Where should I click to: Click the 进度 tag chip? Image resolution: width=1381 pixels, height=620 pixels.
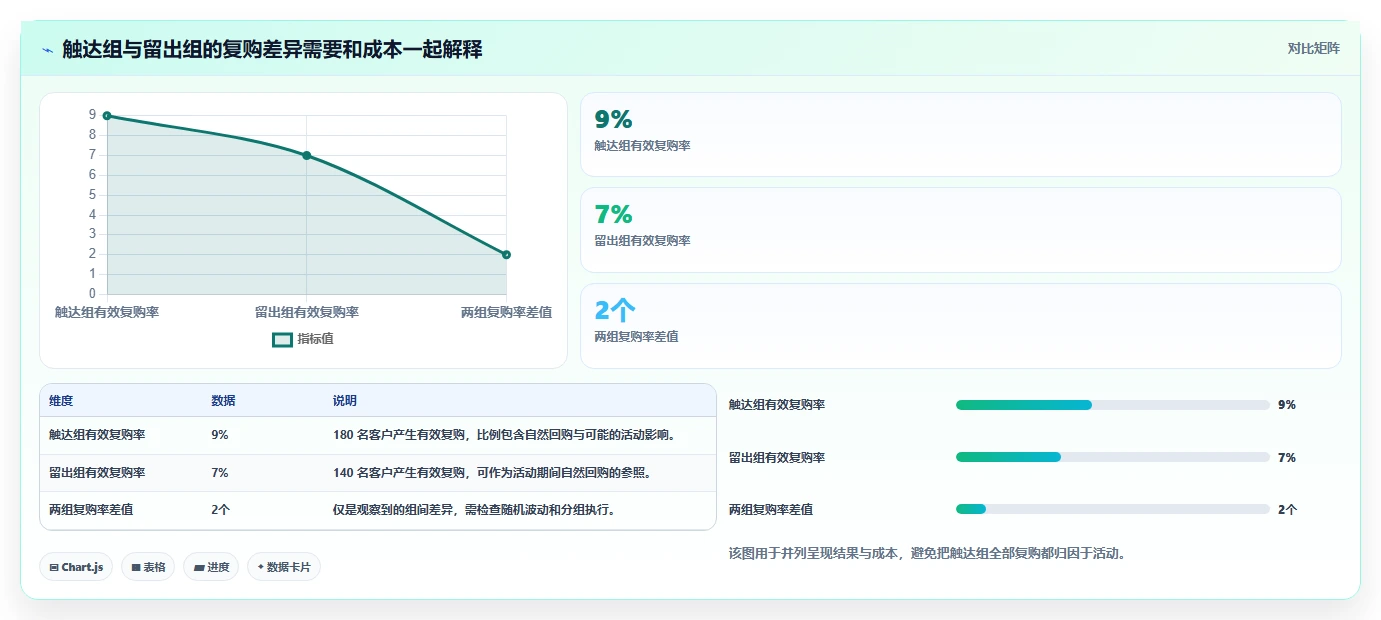(x=211, y=567)
